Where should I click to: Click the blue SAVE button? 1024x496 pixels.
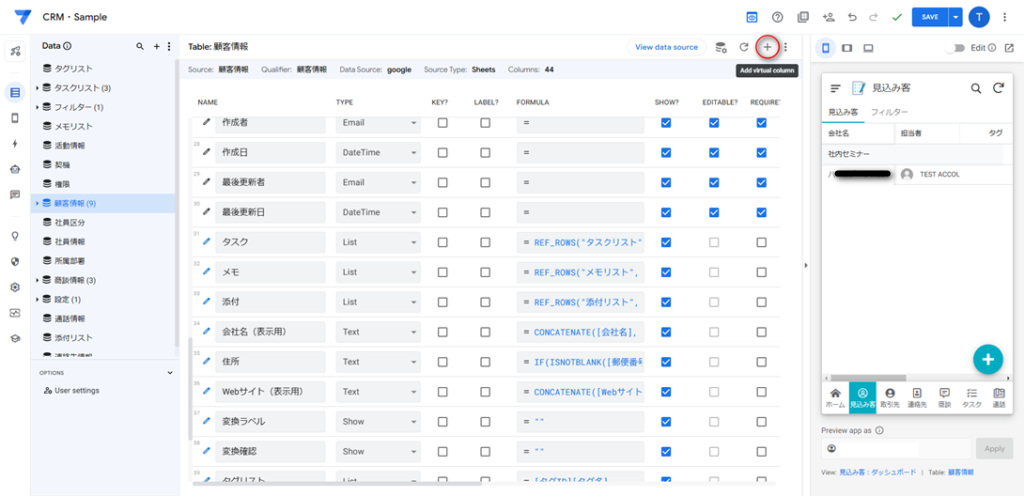(930, 17)
